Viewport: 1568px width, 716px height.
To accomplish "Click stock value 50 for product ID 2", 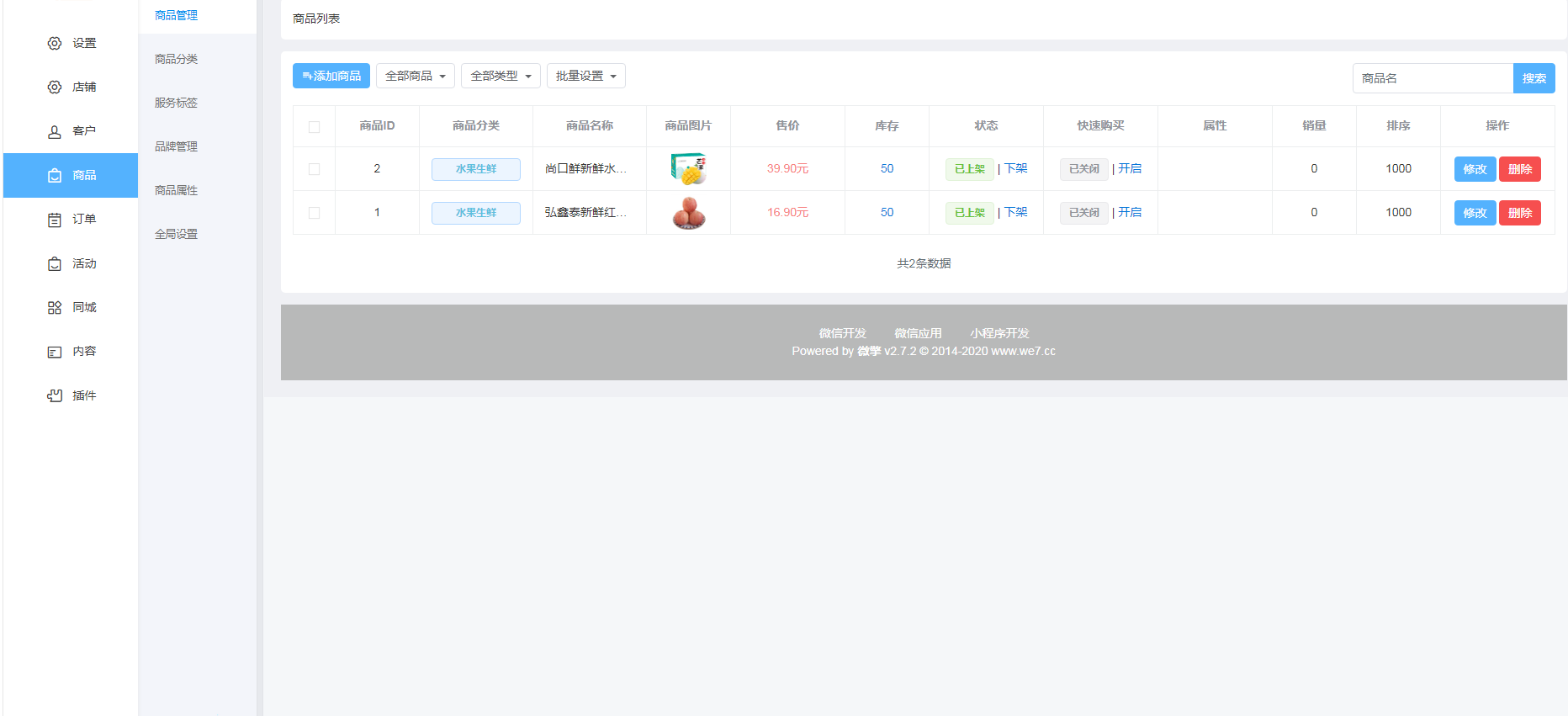I will point(887,168).
